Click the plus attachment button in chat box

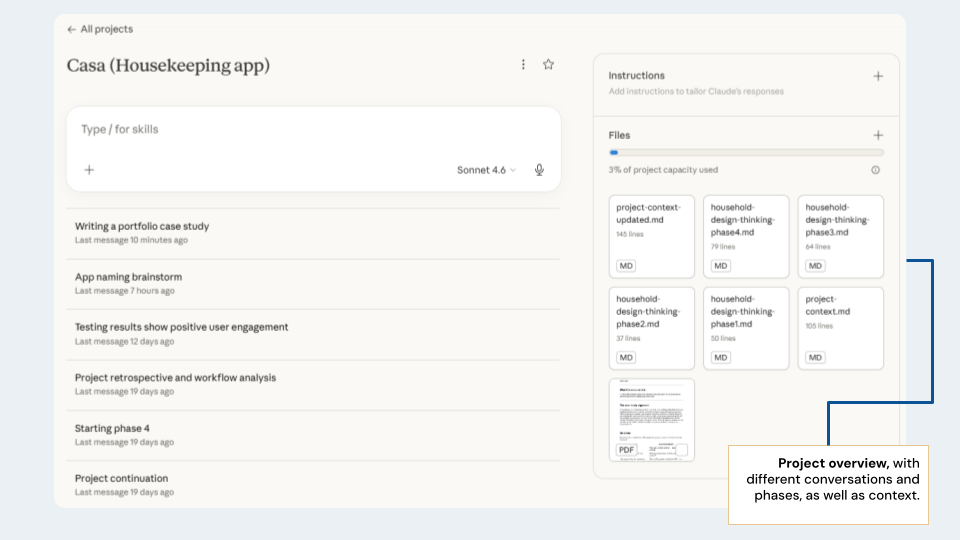pos(89,170)
